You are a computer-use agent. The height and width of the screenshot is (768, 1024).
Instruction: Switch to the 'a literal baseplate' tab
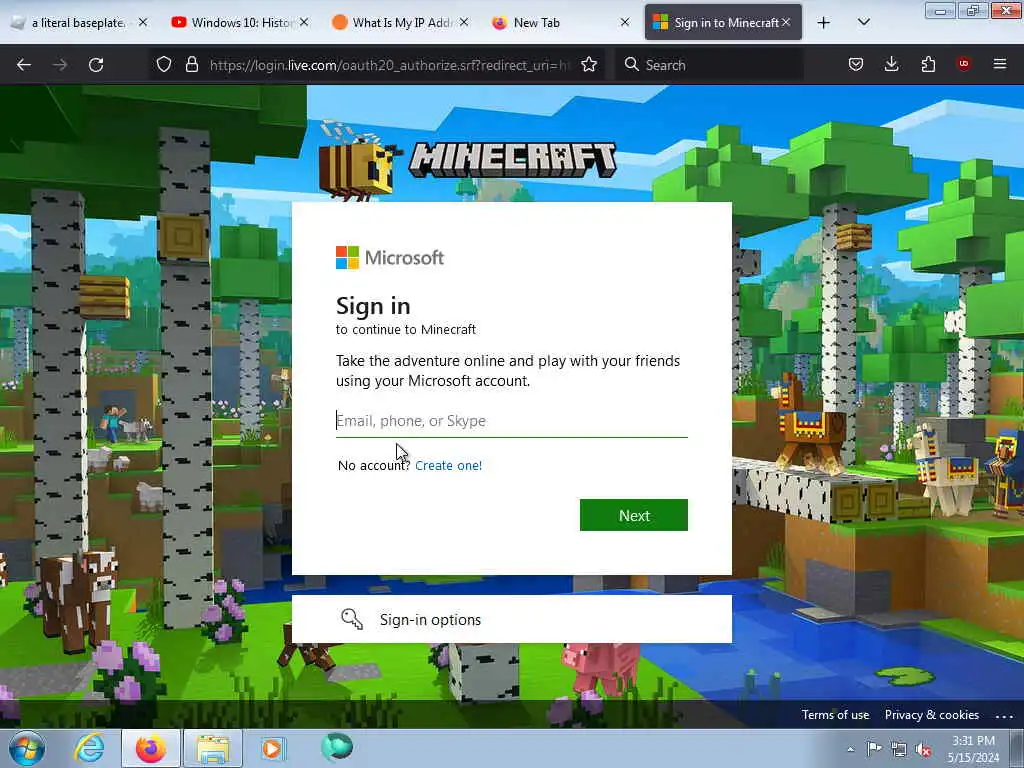[79, 23]
